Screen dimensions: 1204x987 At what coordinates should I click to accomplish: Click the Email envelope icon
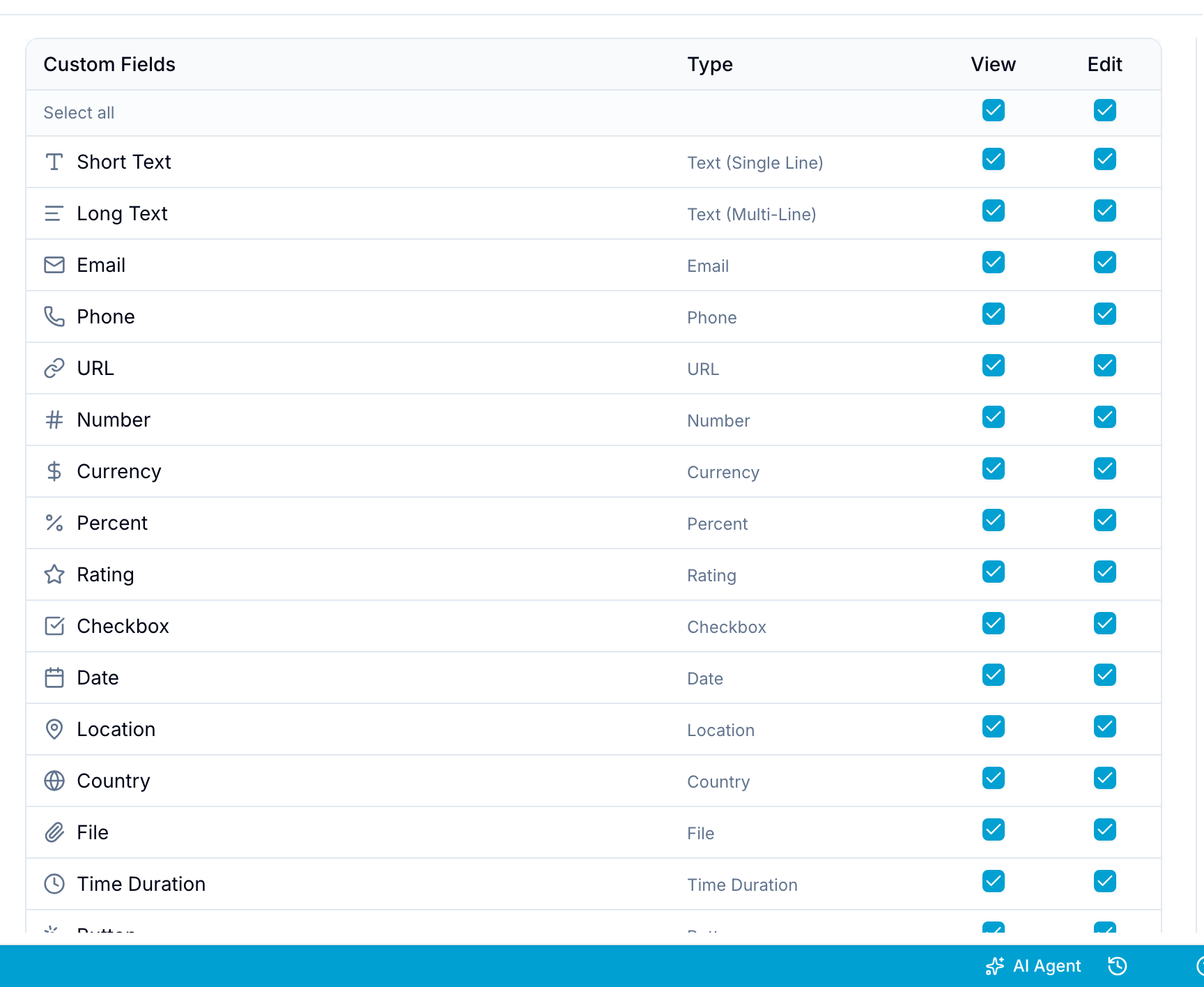(x=54, y=265)
